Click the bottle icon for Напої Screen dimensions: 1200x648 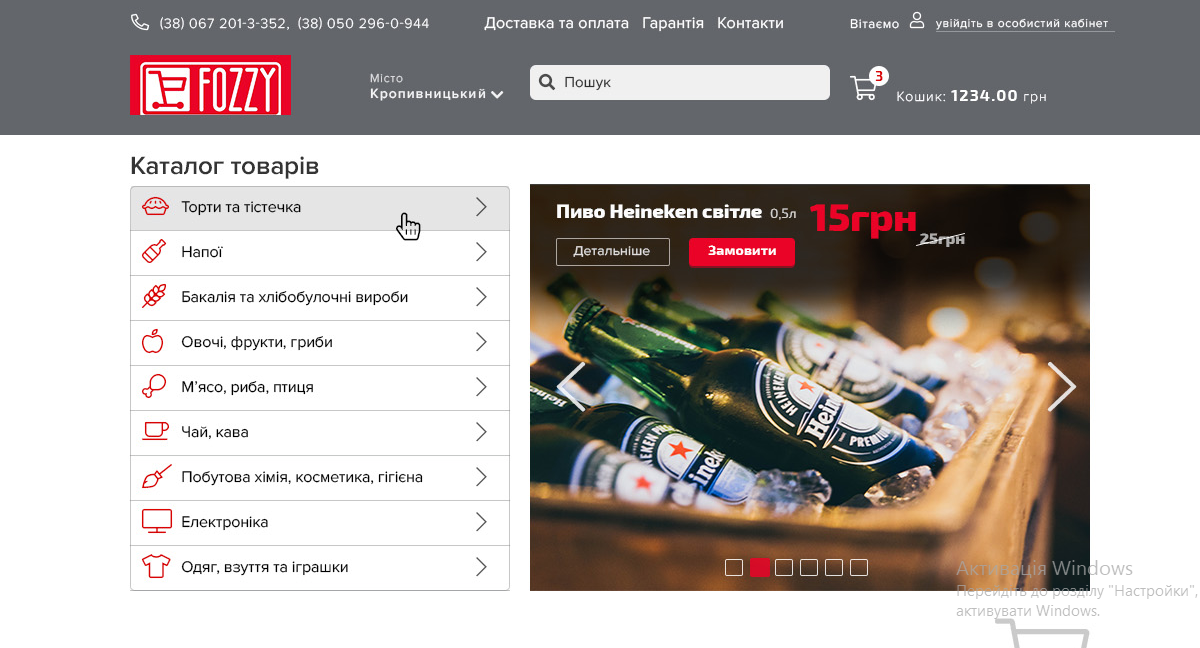pos(154,252)
